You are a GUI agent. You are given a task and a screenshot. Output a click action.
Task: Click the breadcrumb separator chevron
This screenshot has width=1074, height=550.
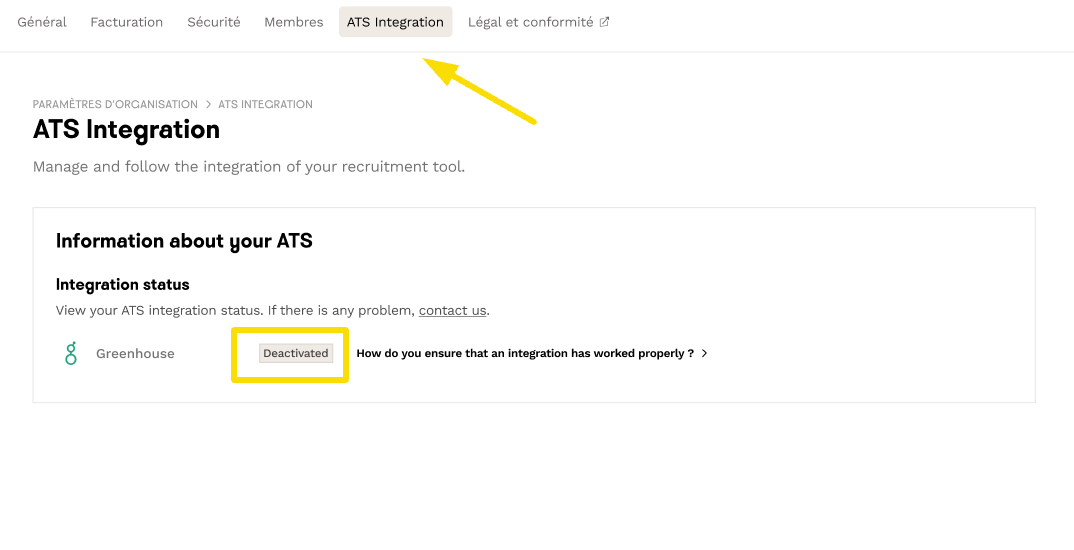click(208, 104)
